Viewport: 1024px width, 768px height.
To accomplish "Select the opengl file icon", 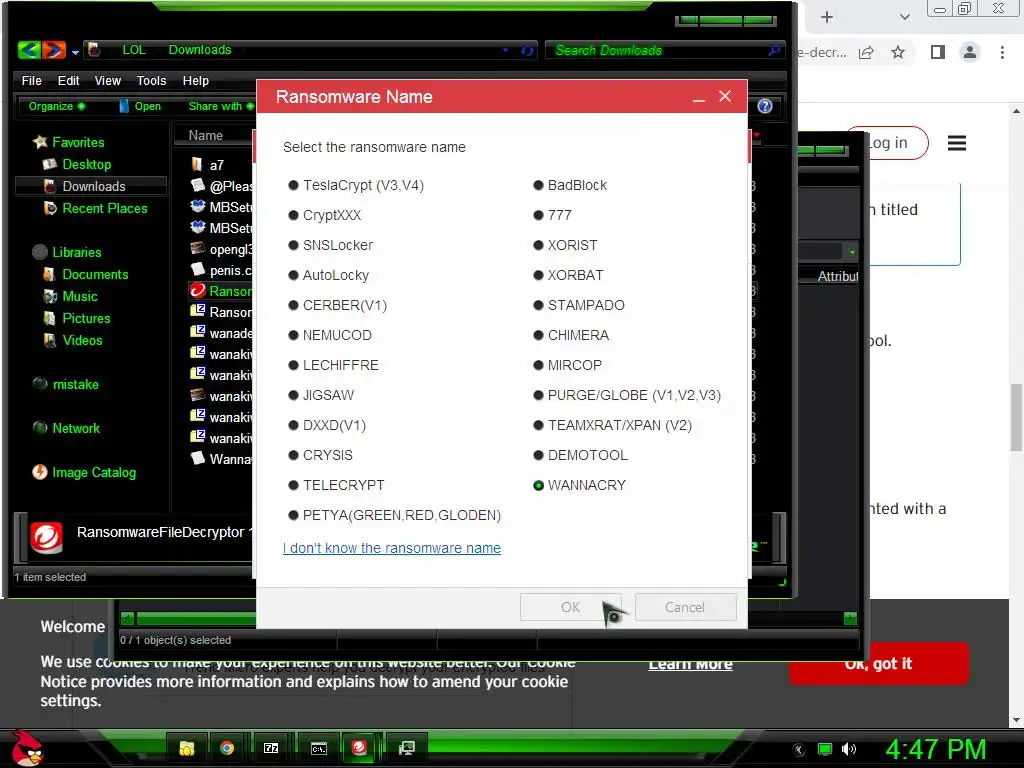I will 198,249.
